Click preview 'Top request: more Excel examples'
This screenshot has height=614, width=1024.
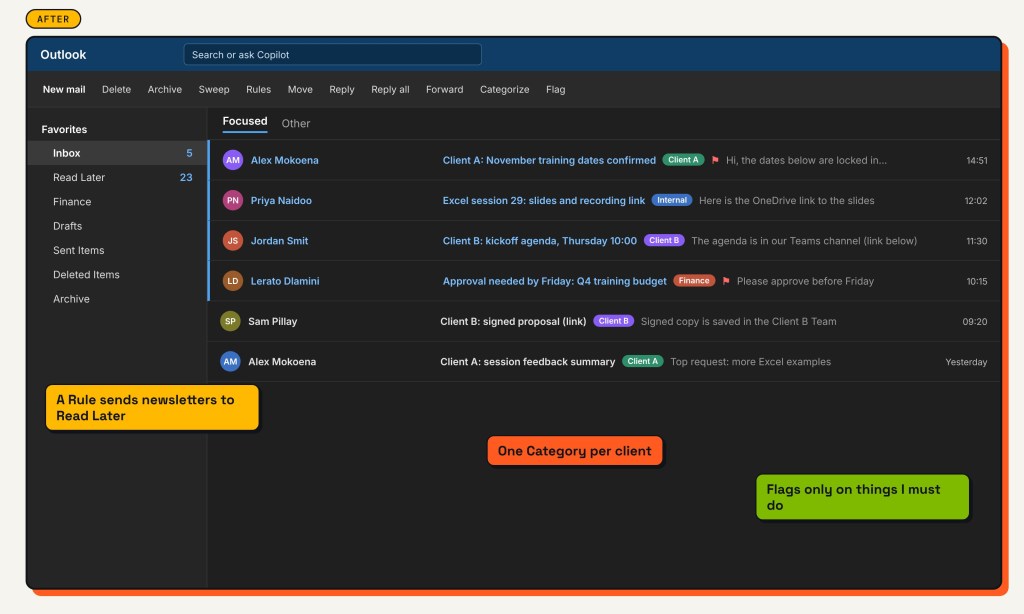point(751,362)
